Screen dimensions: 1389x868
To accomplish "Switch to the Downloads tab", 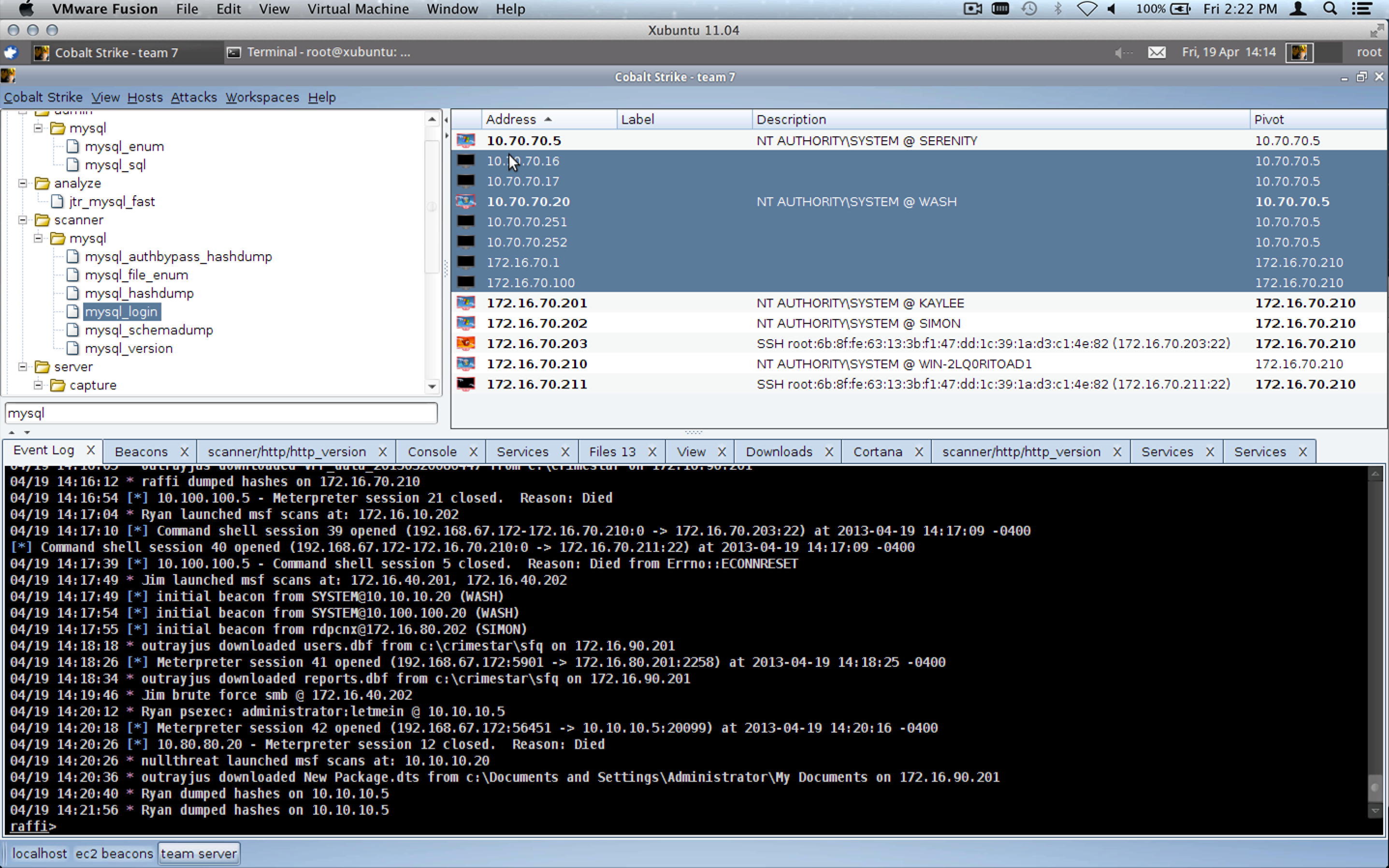I will [778, 452].
